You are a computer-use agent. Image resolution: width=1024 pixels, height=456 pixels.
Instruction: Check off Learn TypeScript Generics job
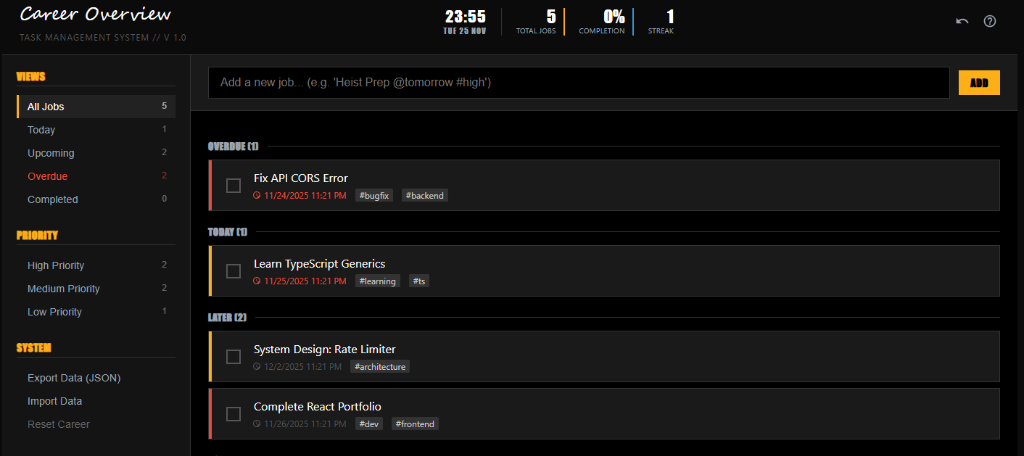(x=234, y=271)
